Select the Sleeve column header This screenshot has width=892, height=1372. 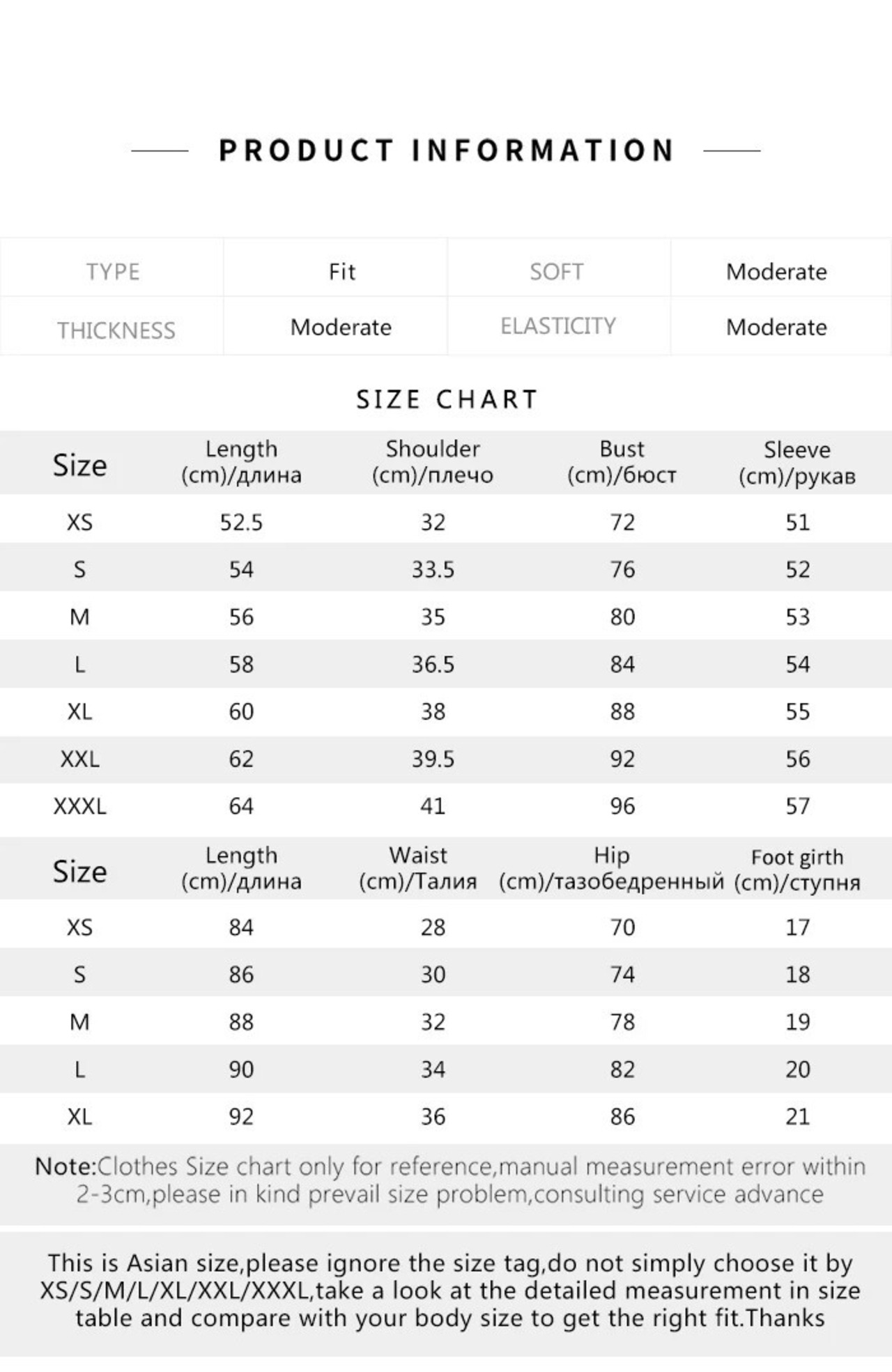(797, 463)
